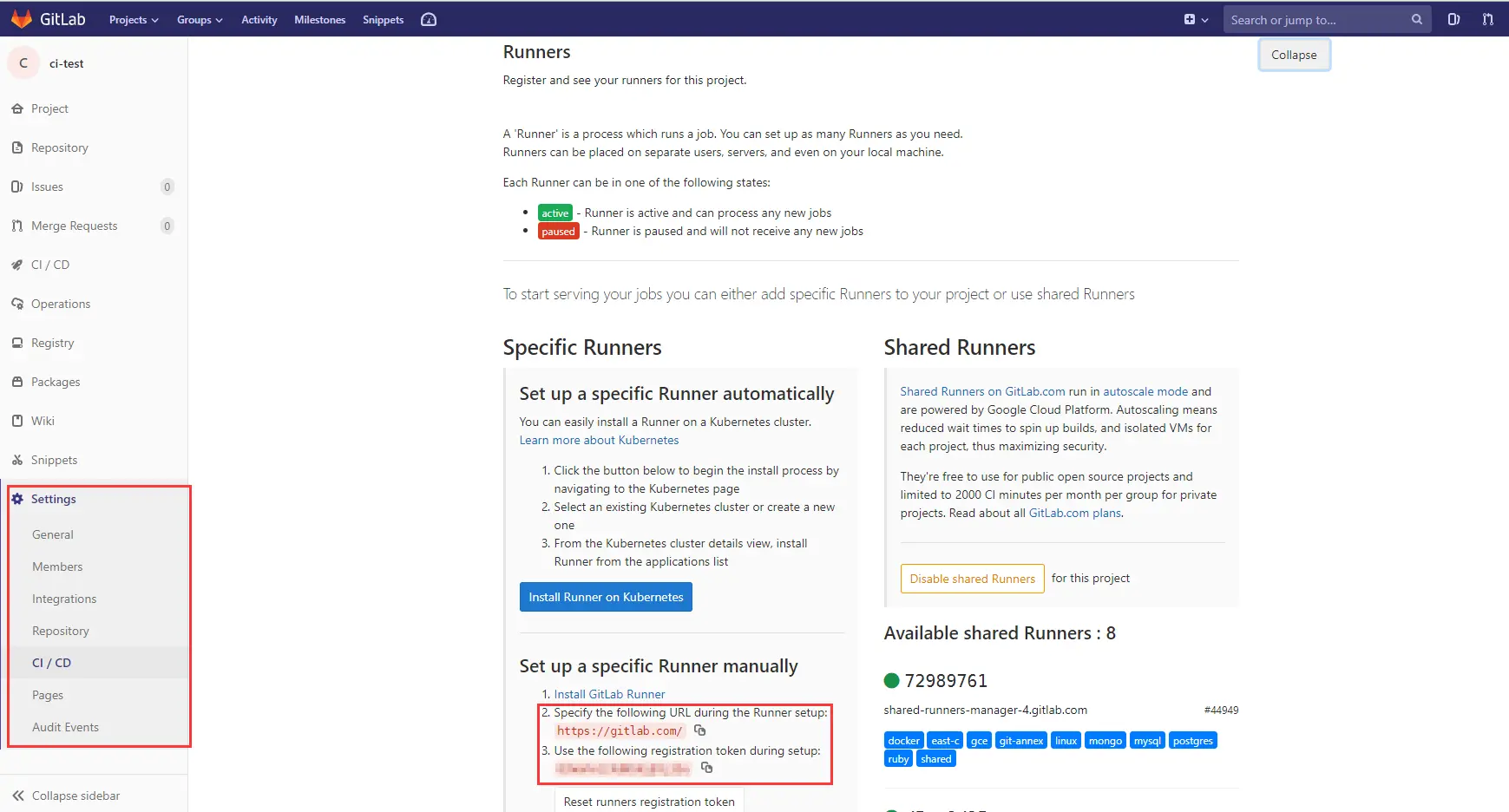Click the Project home icon in sidebar
This screenshot has width=1509, height=812.
tap(17, 108)
